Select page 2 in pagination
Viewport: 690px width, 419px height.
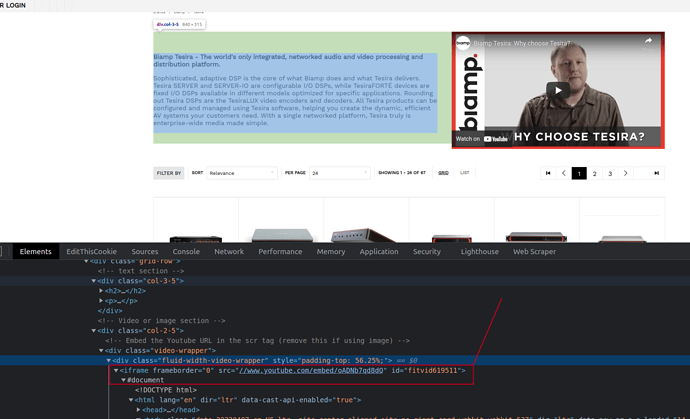595,173
